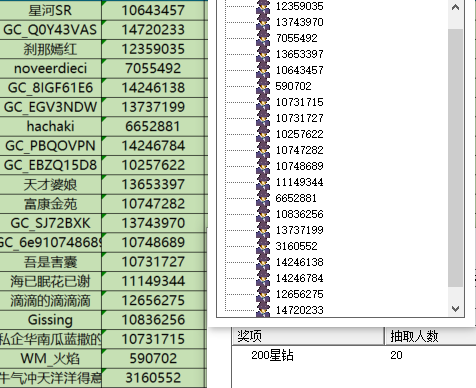Click spreadsheet cell GC_Q0Y43VAS

(50, 30)
